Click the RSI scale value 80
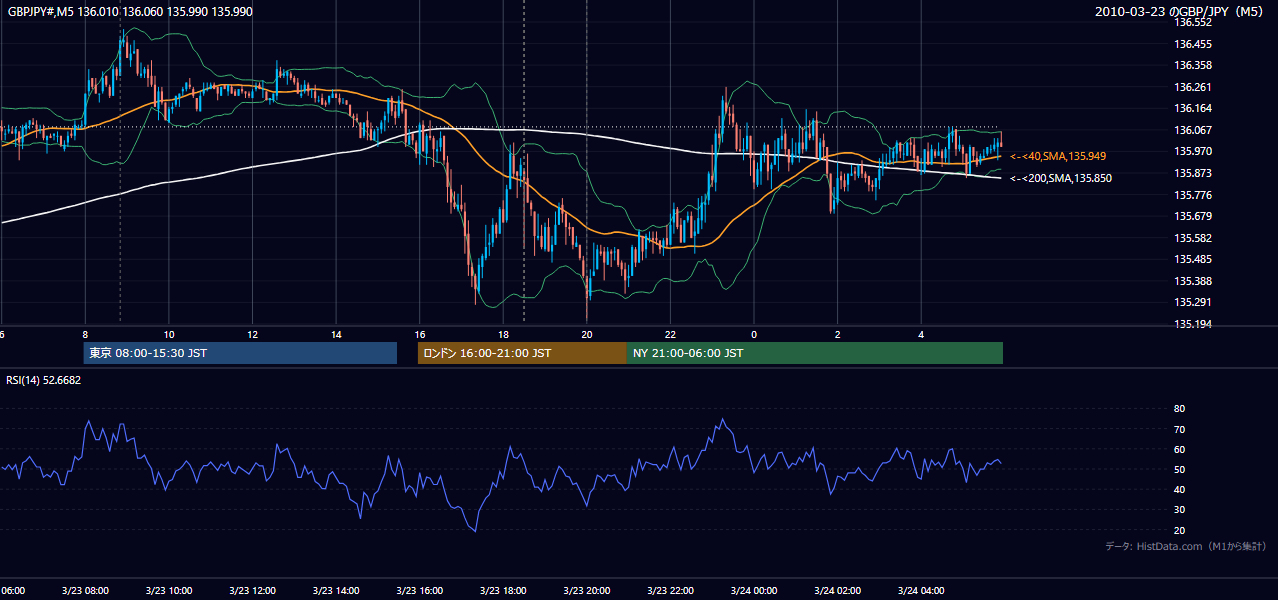The width and height of the screenshot is (1278, 600). click(1179, 409)
